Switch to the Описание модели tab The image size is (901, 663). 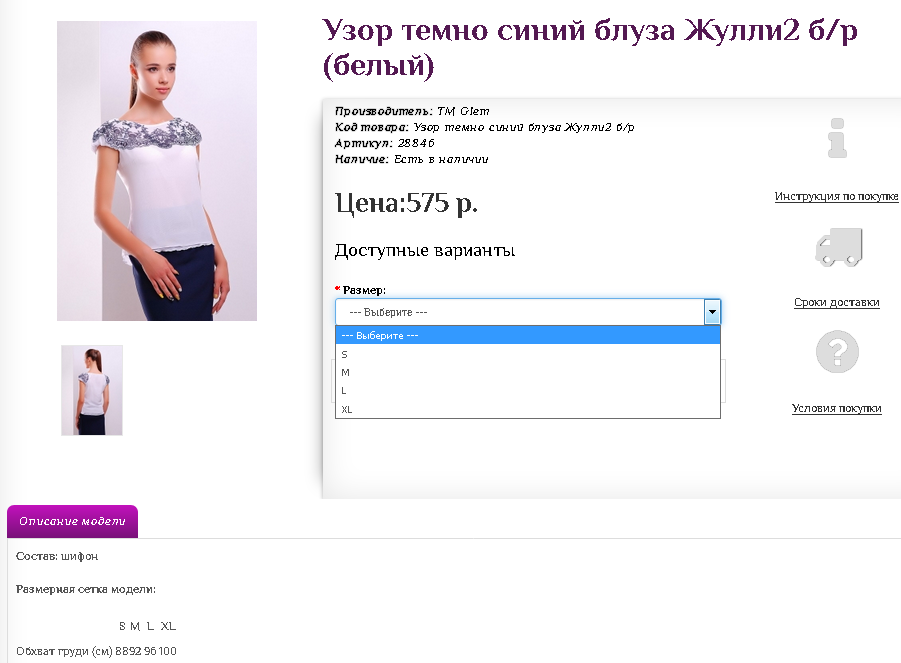(72, 521)
